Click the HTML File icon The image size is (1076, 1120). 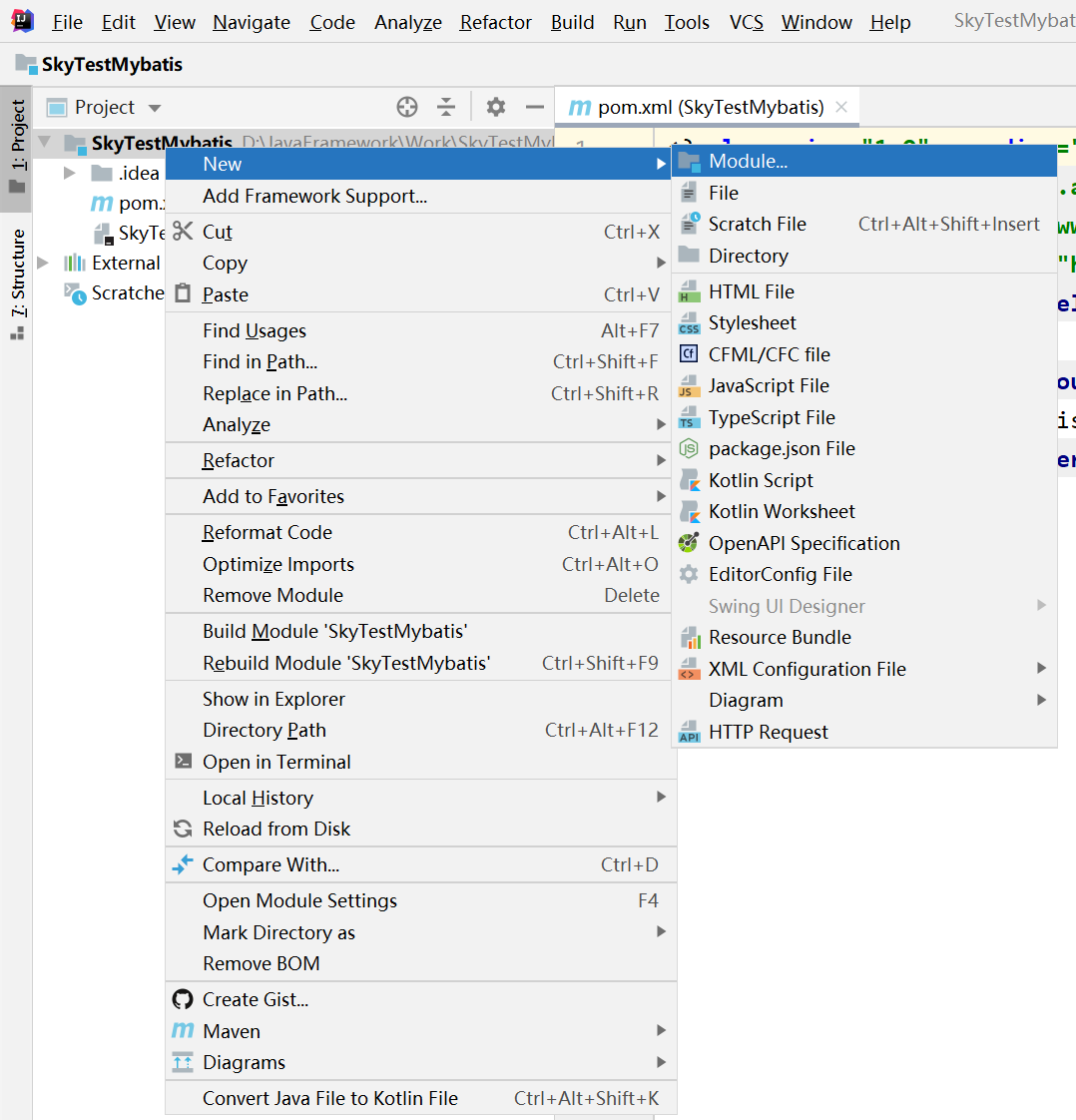pos(689,291)
